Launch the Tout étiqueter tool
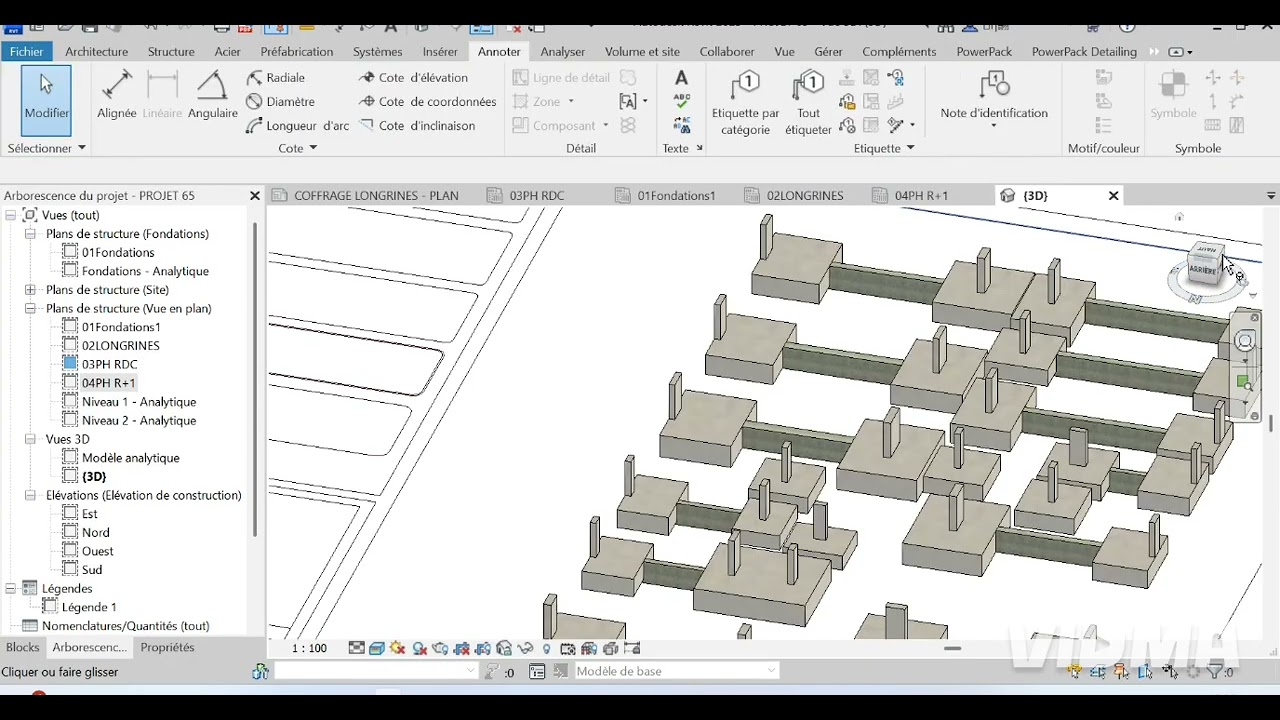 tap(808, 102)
